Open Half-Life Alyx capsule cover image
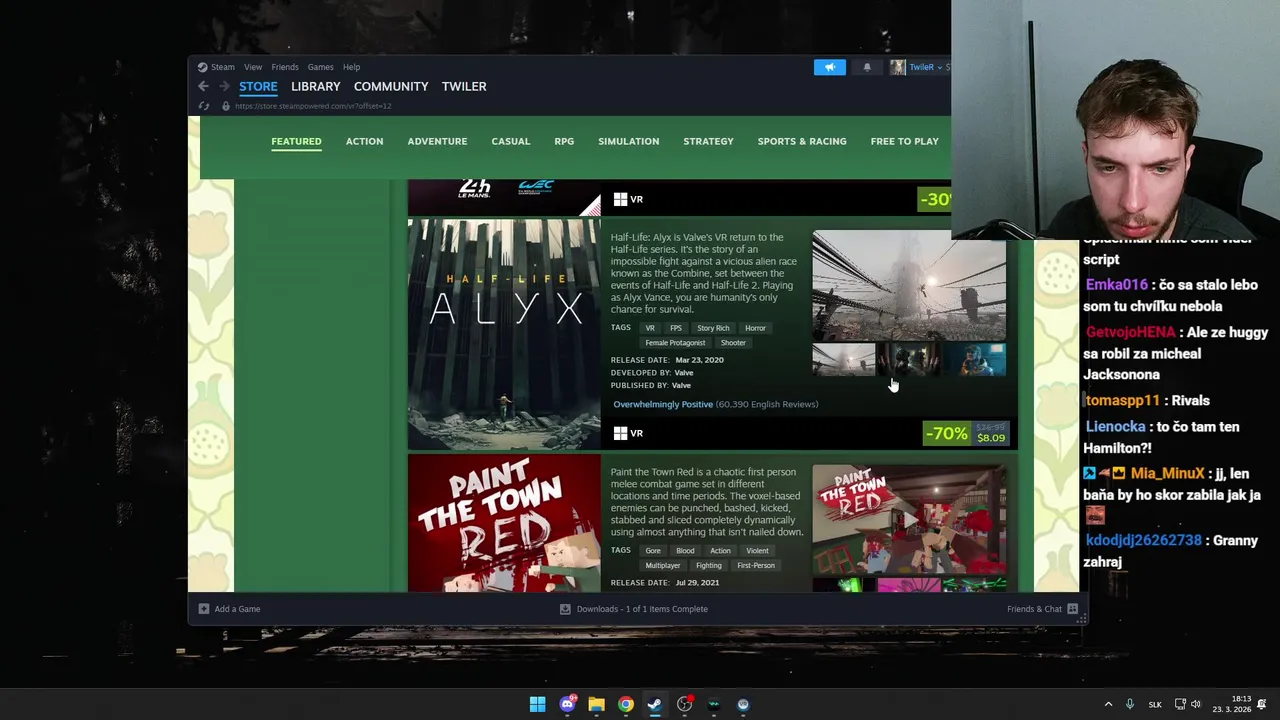The height and width of the screenshot is (720, 1280). pyautogui.click(x=504, y=335)
